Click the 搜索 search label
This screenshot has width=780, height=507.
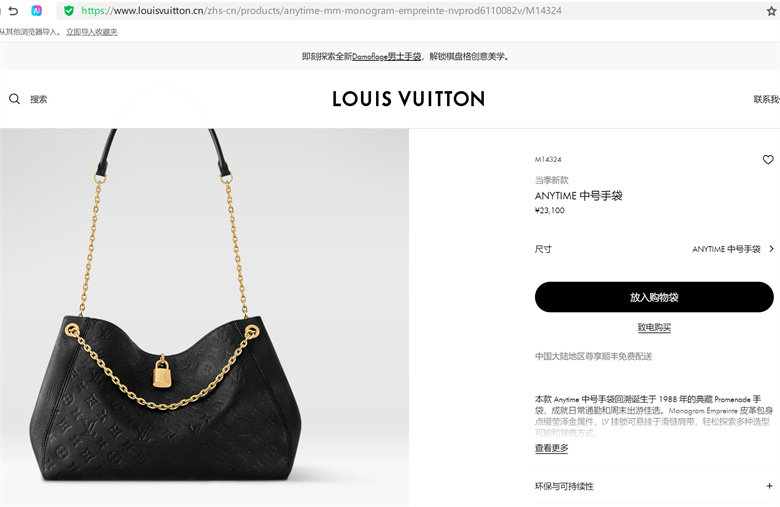[x=38, y=99]
